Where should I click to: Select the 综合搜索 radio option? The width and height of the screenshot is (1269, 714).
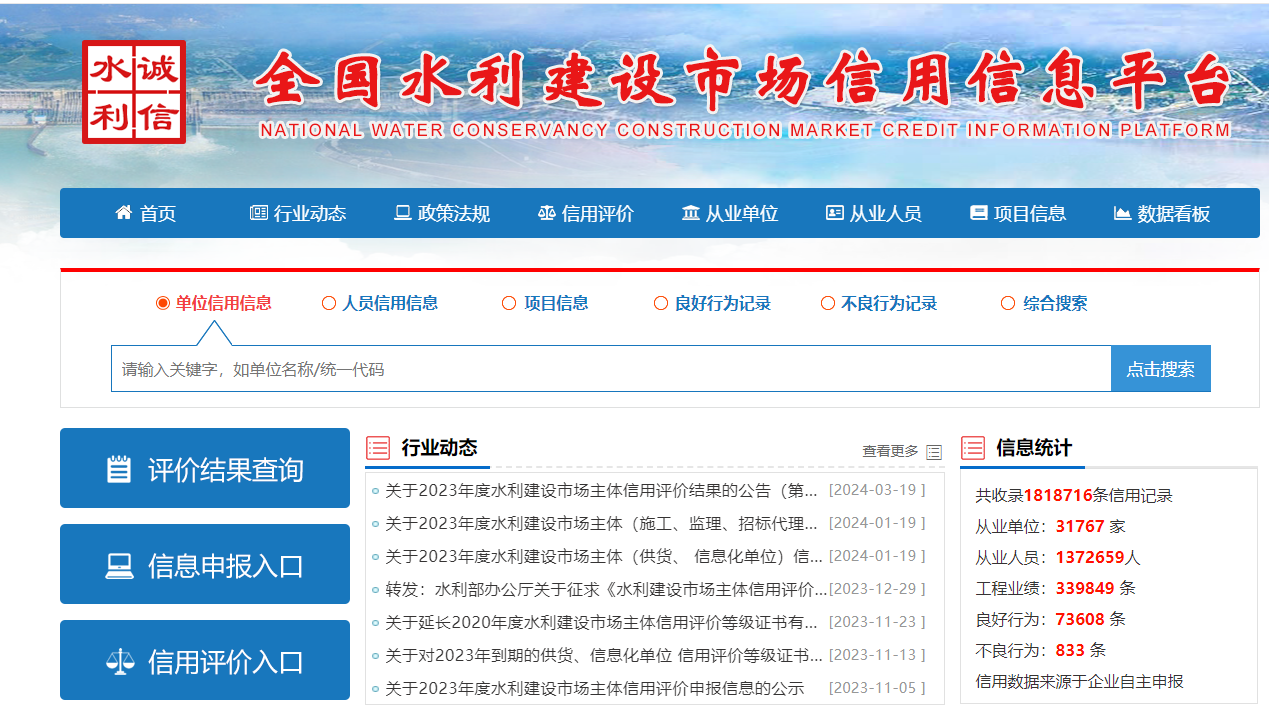click(x=1008, y=304)
